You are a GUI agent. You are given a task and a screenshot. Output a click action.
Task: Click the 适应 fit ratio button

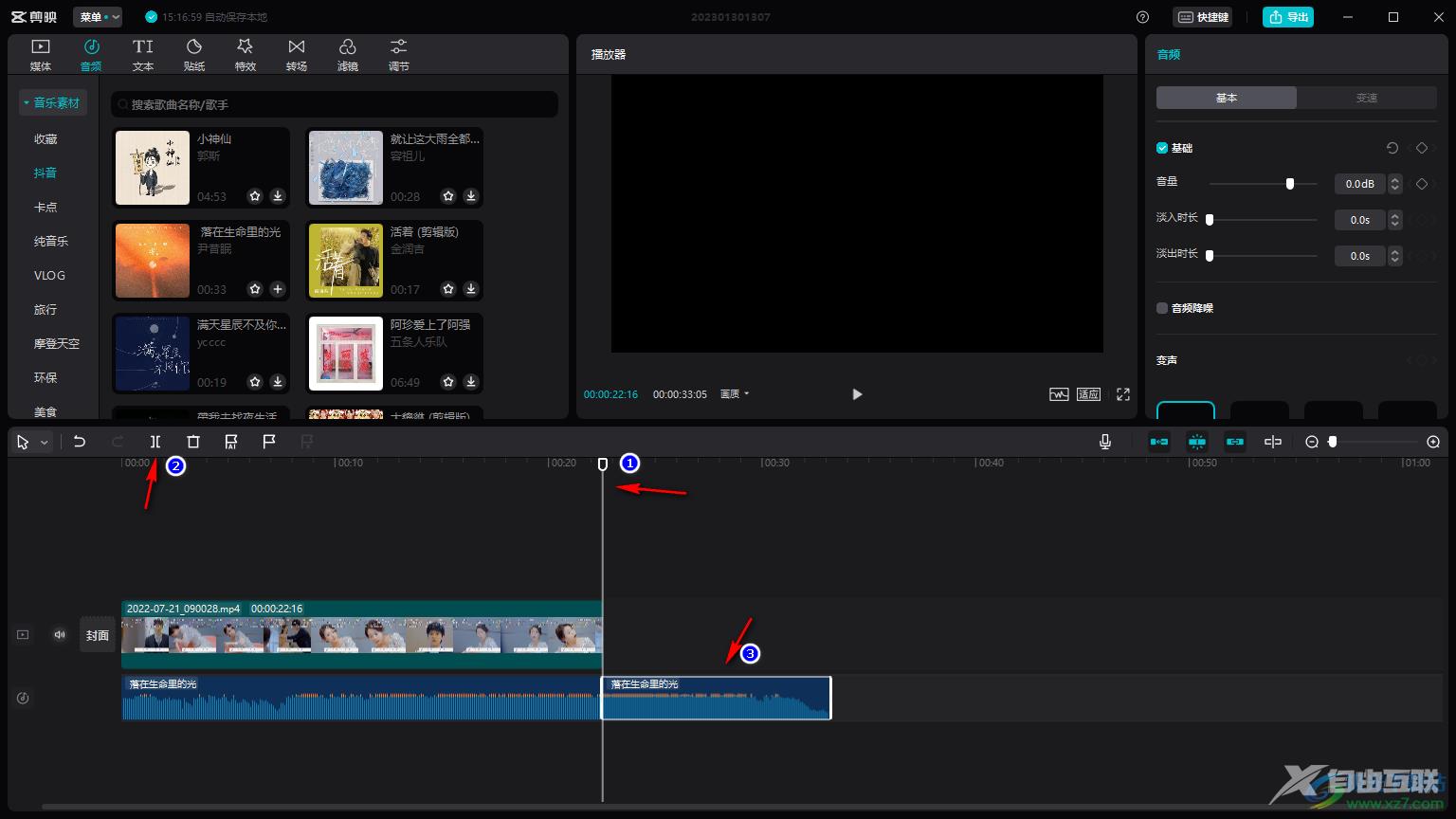(x=1088, y=394)
